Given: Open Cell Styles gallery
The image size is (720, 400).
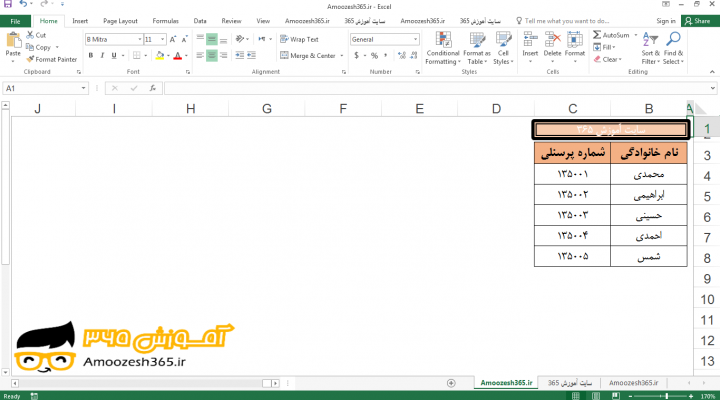Looking at the screenshot, I should pyautogui.click(x=503, y=48).
